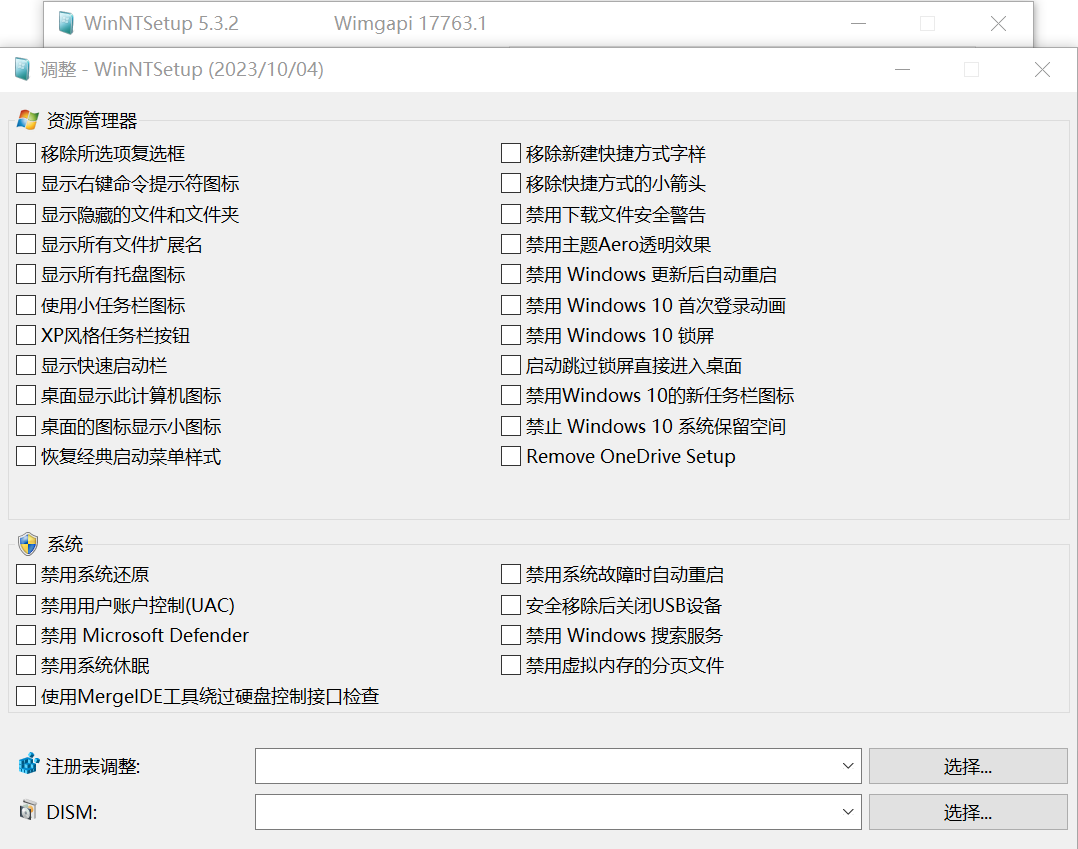Click the Windows flag icon beside 资源管理器
This screenshot has width=1078, height=849.
[x=28, y=121]
